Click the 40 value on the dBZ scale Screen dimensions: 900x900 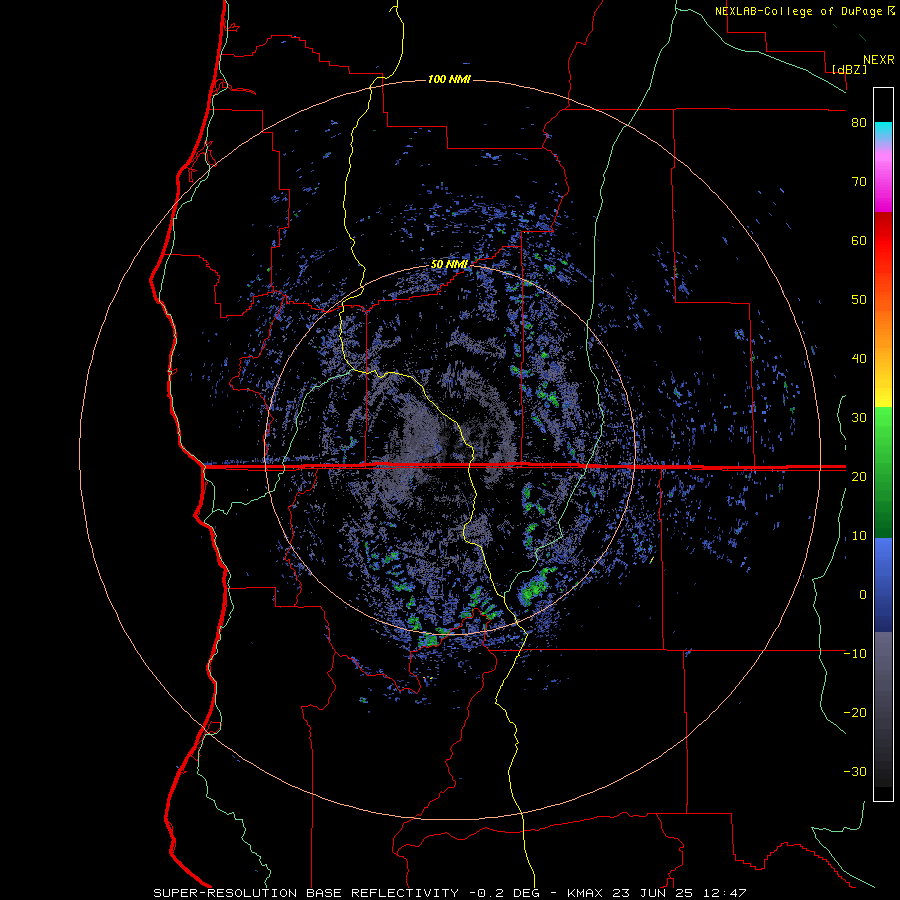(859, 359)
